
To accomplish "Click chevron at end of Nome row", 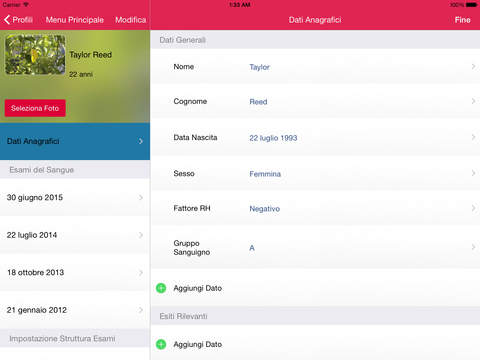I will tap(473, 66).
